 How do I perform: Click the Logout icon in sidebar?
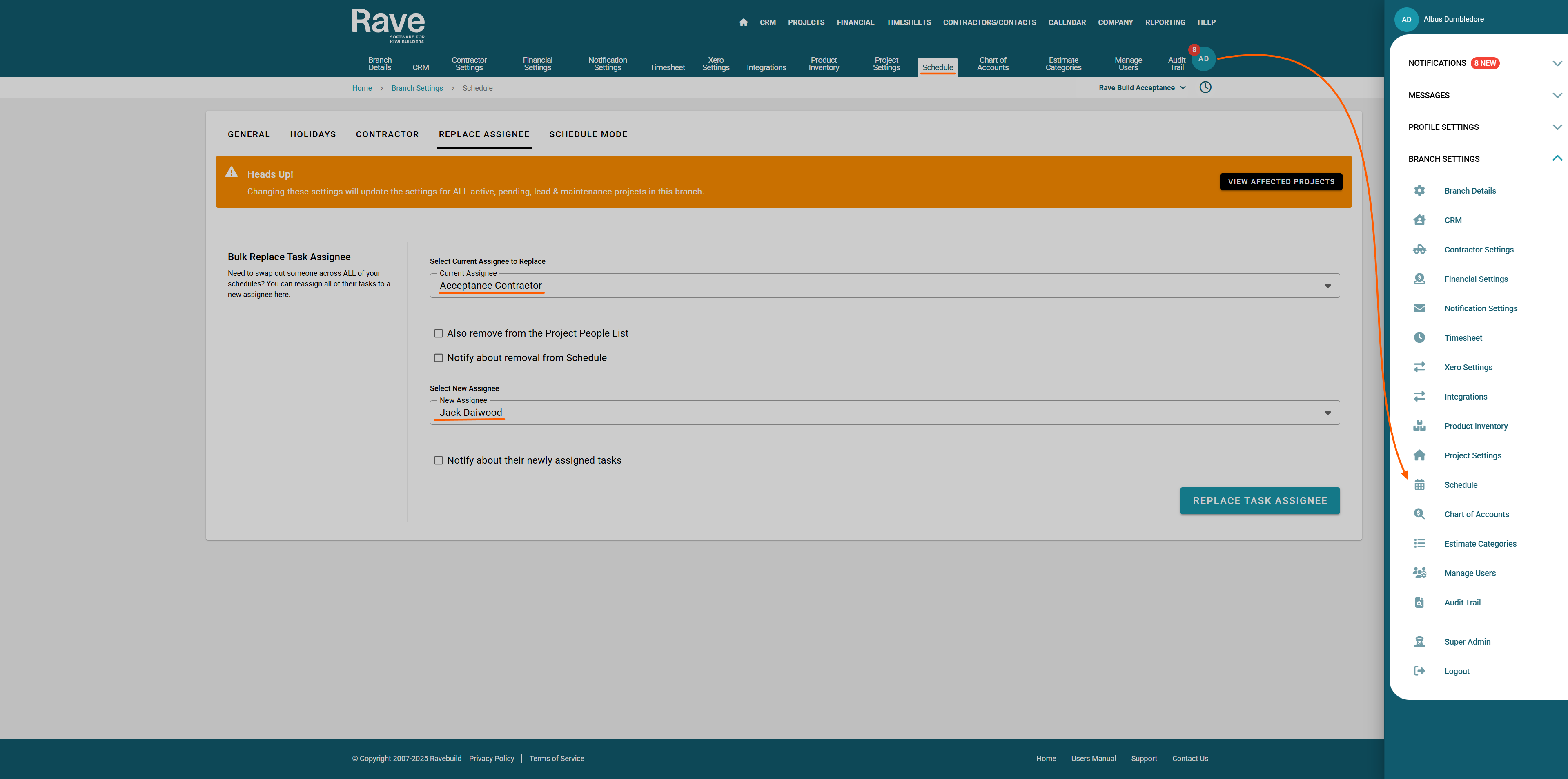1419,671
